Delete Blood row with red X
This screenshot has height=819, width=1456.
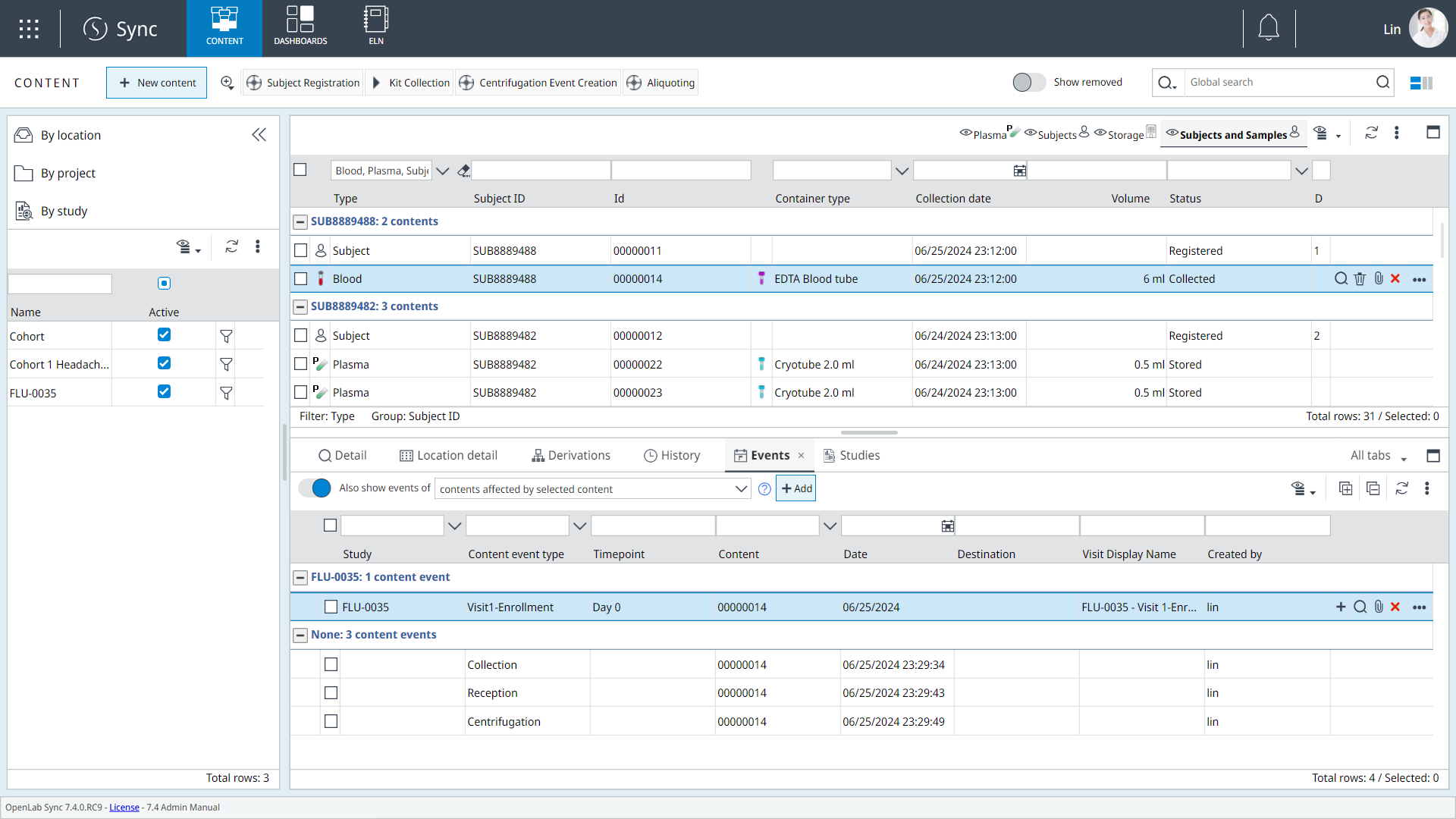tap(1395, 279)
